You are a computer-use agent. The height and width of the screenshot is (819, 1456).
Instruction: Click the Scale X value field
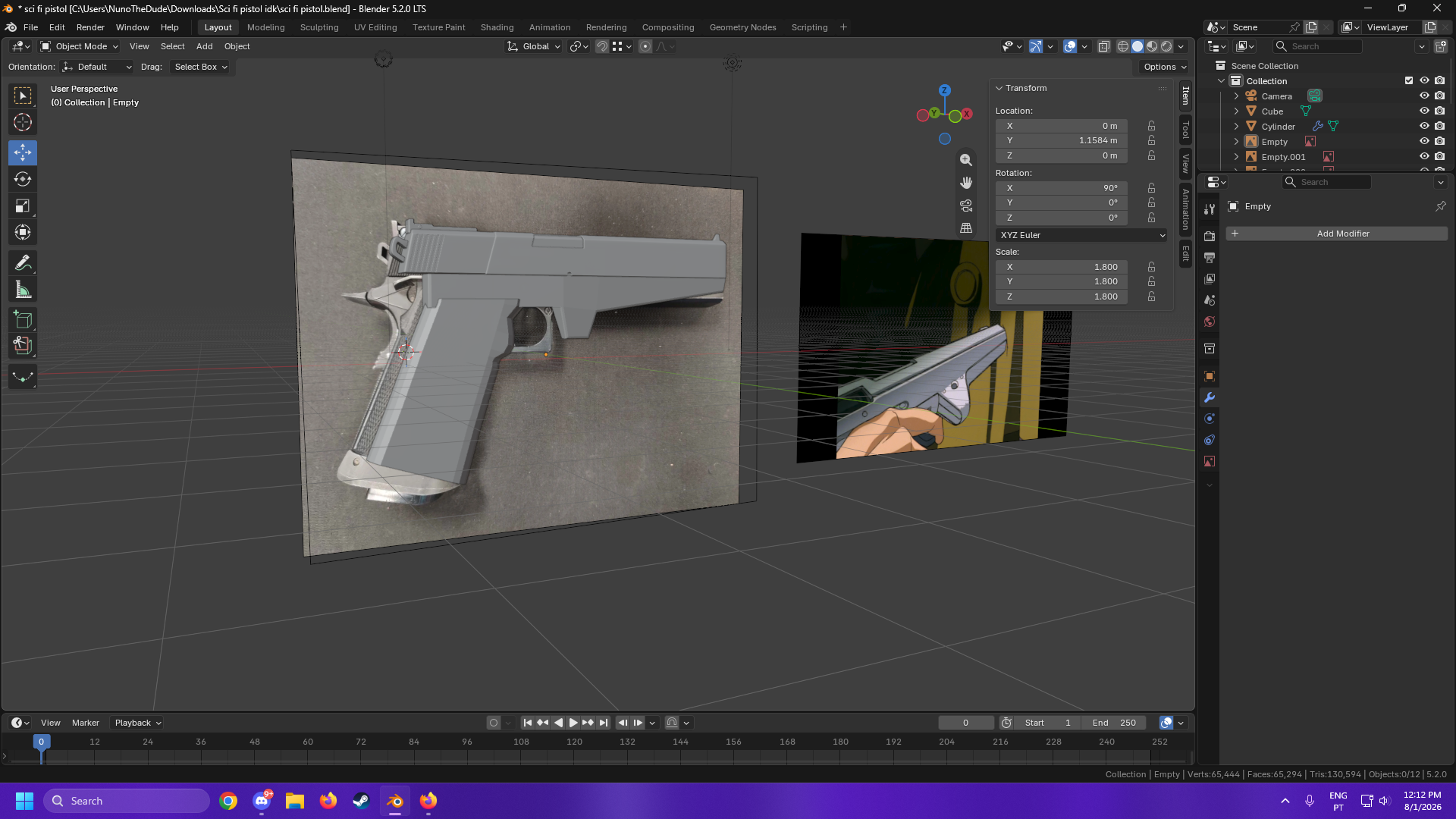click(x=1062, y=267)
